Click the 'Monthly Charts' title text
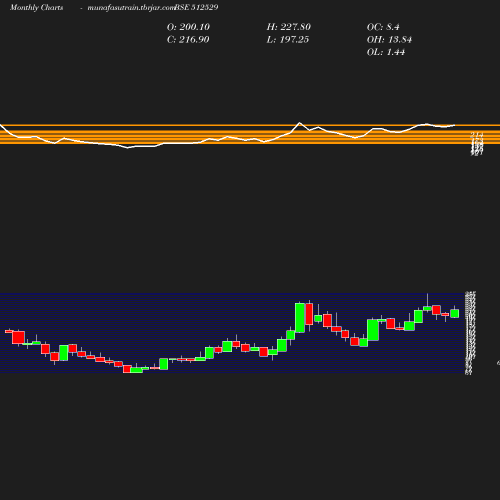This screenshot has height=500, width=500. pyautogui.click(x=37, y=7)
